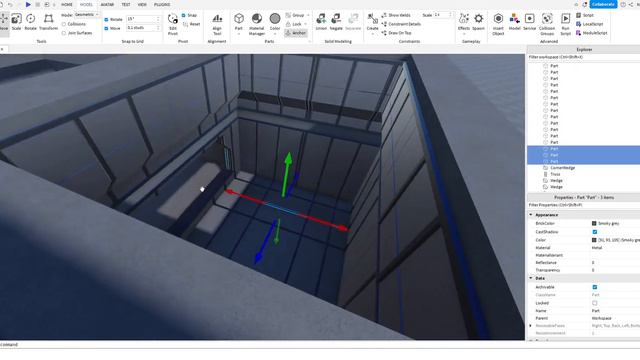
Task: Select the Transform tool
Action: coord(49,22)
